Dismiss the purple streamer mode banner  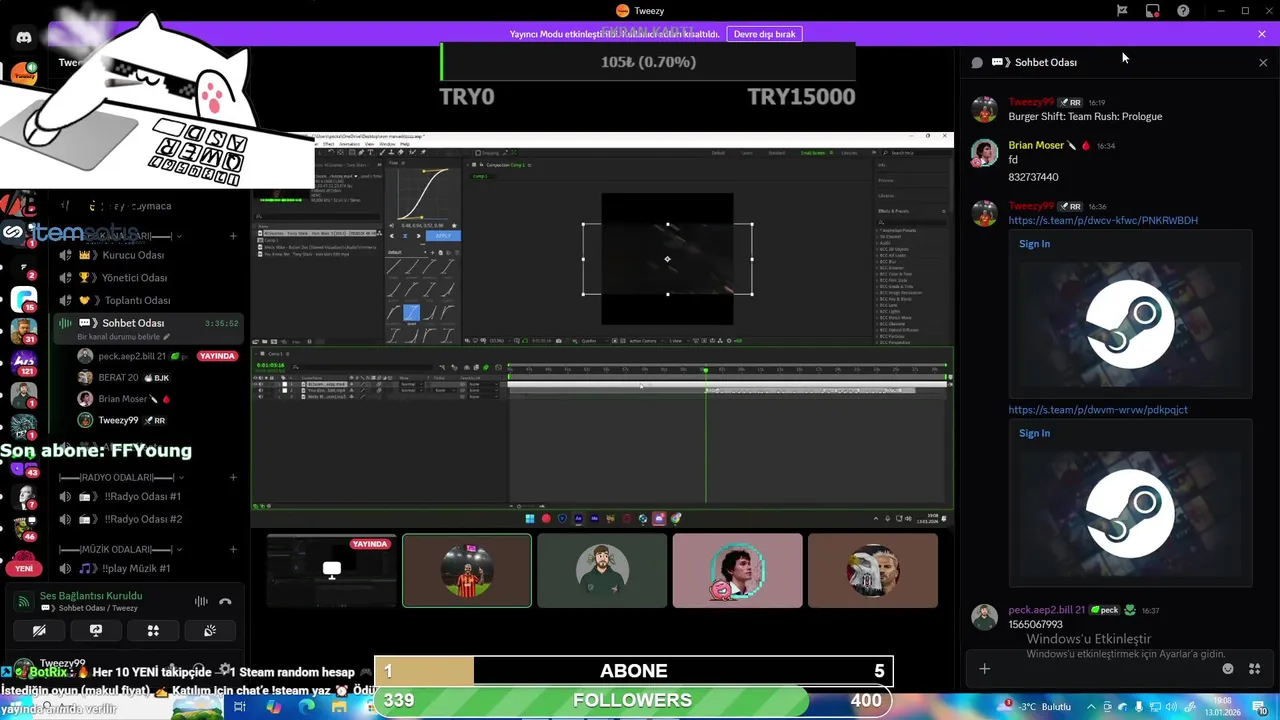pos(1262,34)
